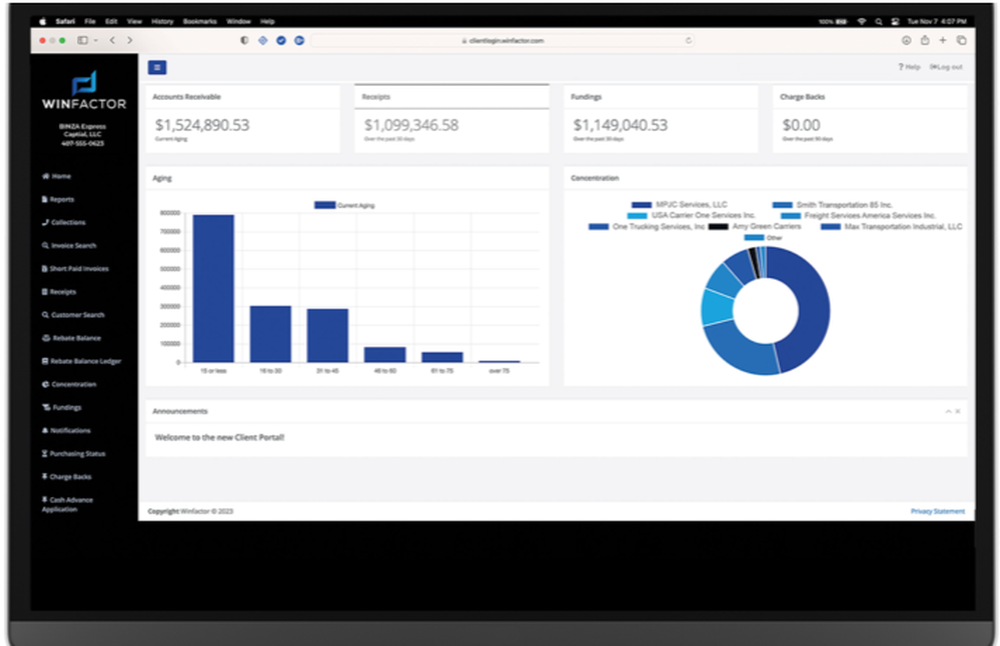Collapse the Announcements panel
Screen dimensions: 1000x646
(948, 410)
